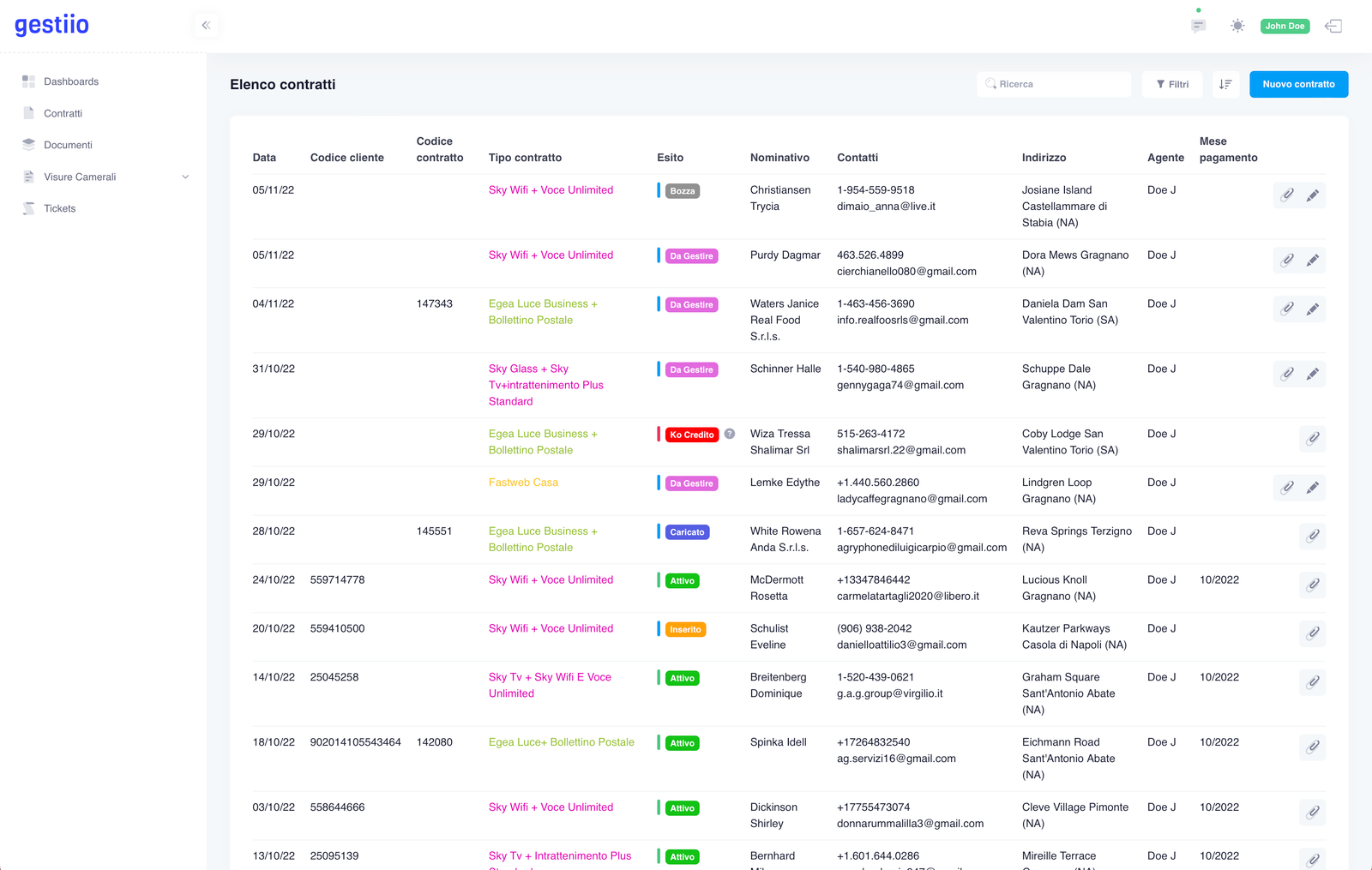1372x870 pixels.
Task: Click the help icon beside Ko Credito
Action: 730,434
